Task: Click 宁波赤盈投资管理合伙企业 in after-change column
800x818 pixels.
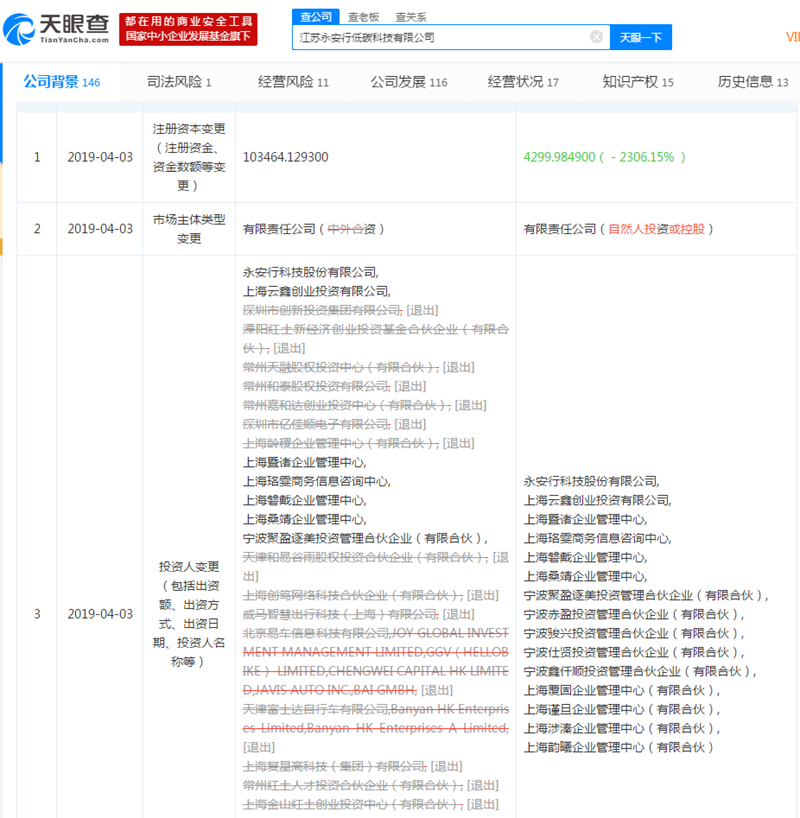Action: click(634, 614)
